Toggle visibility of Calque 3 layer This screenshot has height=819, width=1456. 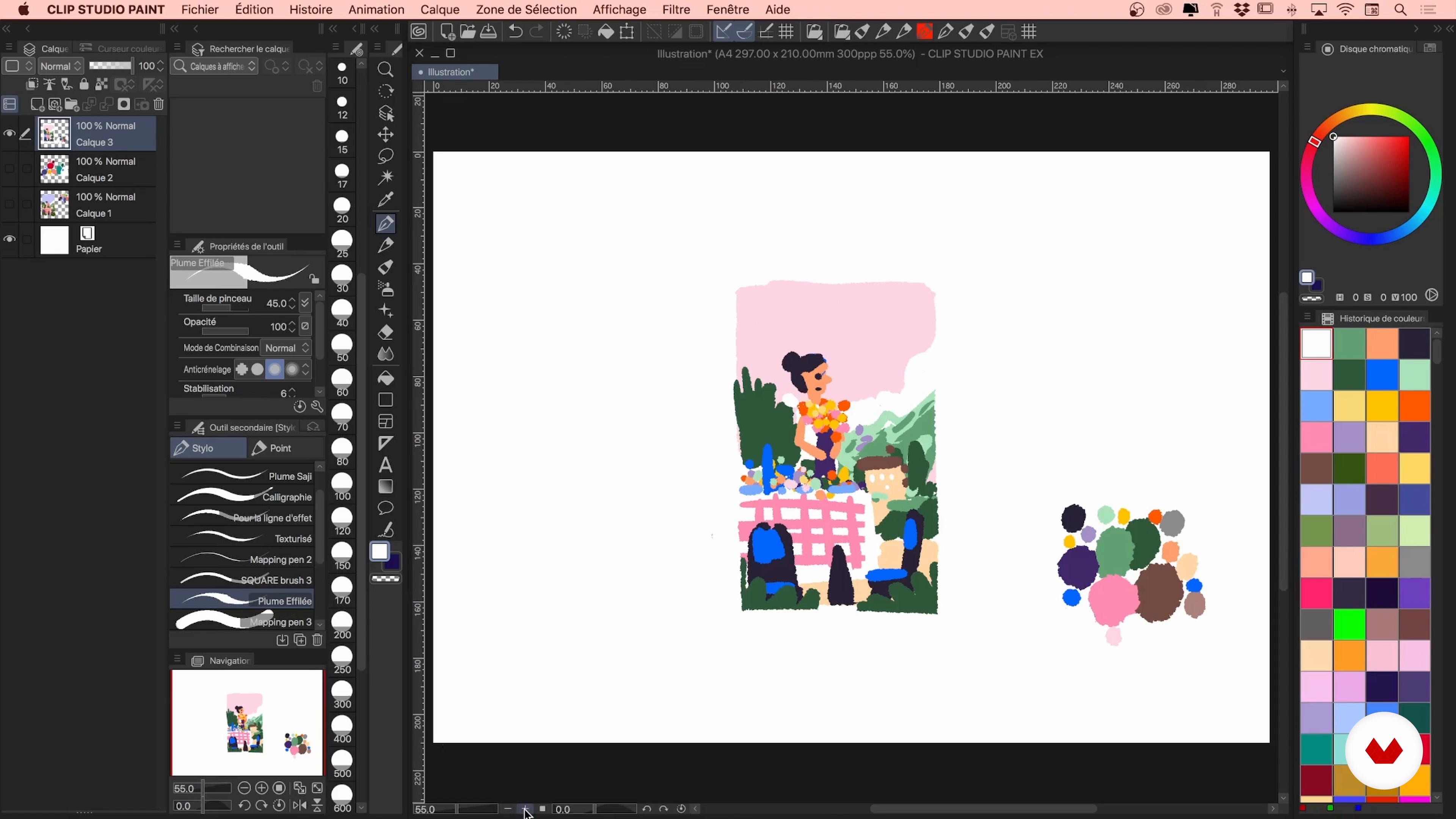coord(9,134)
